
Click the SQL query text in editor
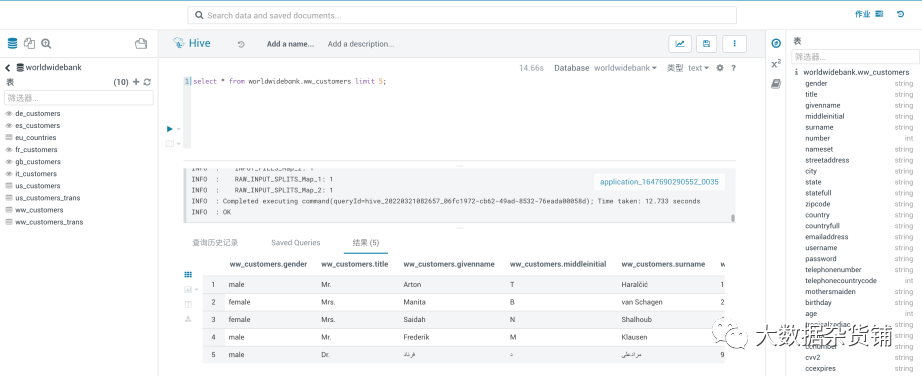tap(290, 82)
